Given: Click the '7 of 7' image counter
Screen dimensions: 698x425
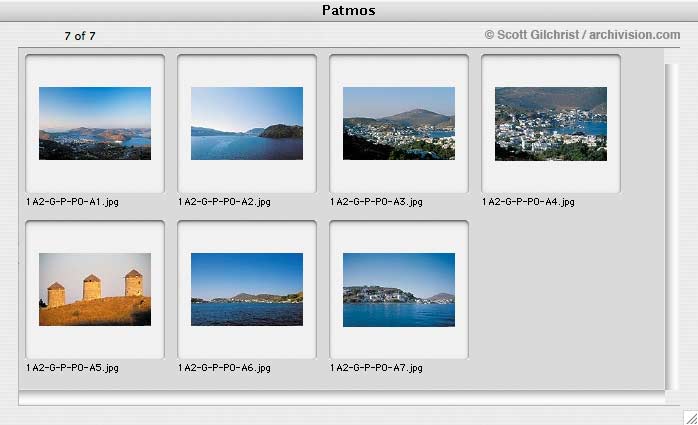Looking at the screenshot, I should click(80, 36).
